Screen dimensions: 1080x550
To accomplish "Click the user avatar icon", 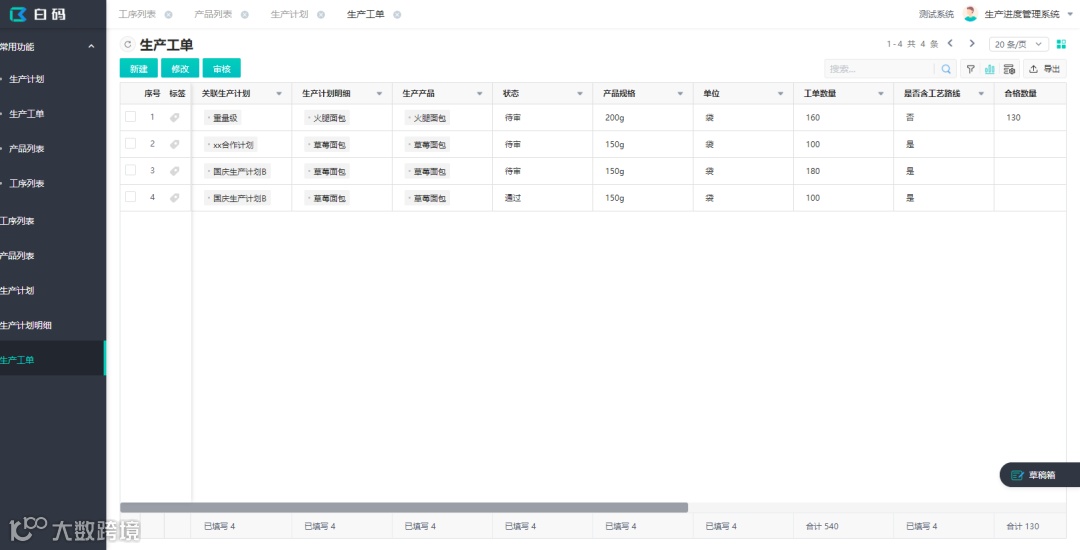I will [970, 14].
